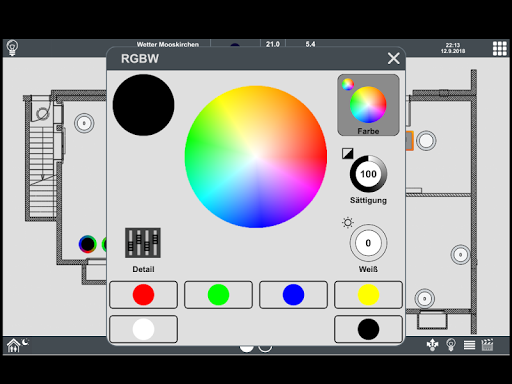Click the large black color preview circle

[x=143, y=105]
